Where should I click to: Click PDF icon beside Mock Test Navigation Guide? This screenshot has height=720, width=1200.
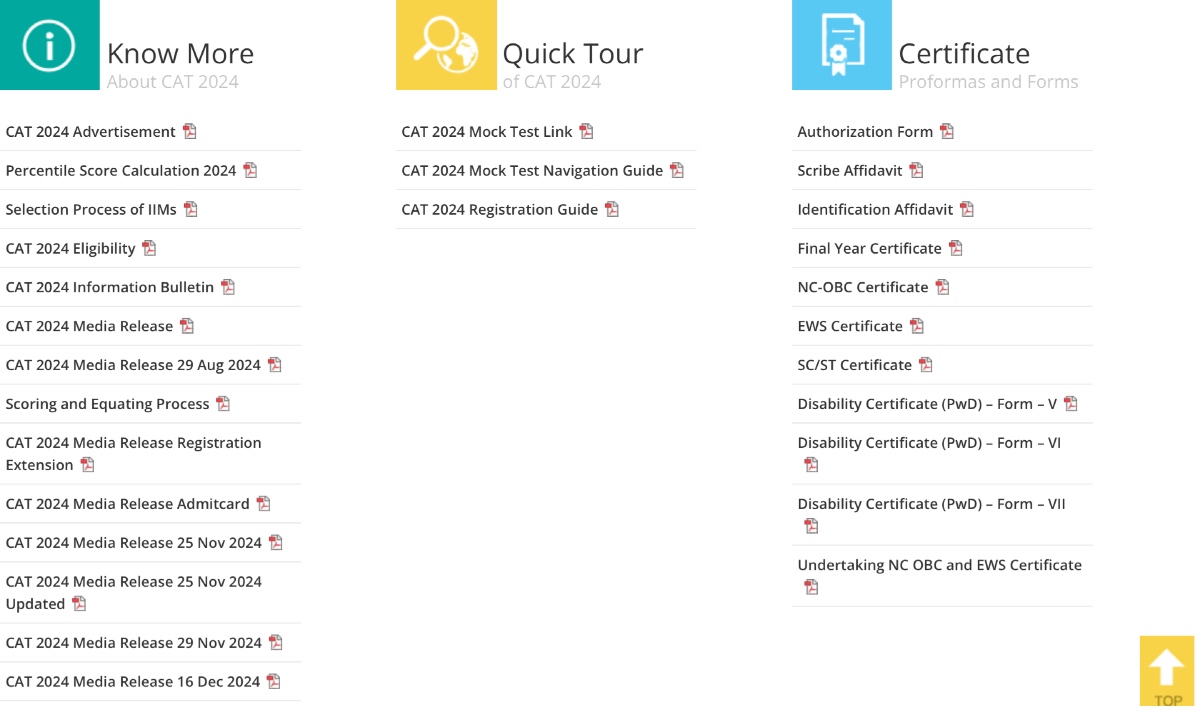click(677, 170)
